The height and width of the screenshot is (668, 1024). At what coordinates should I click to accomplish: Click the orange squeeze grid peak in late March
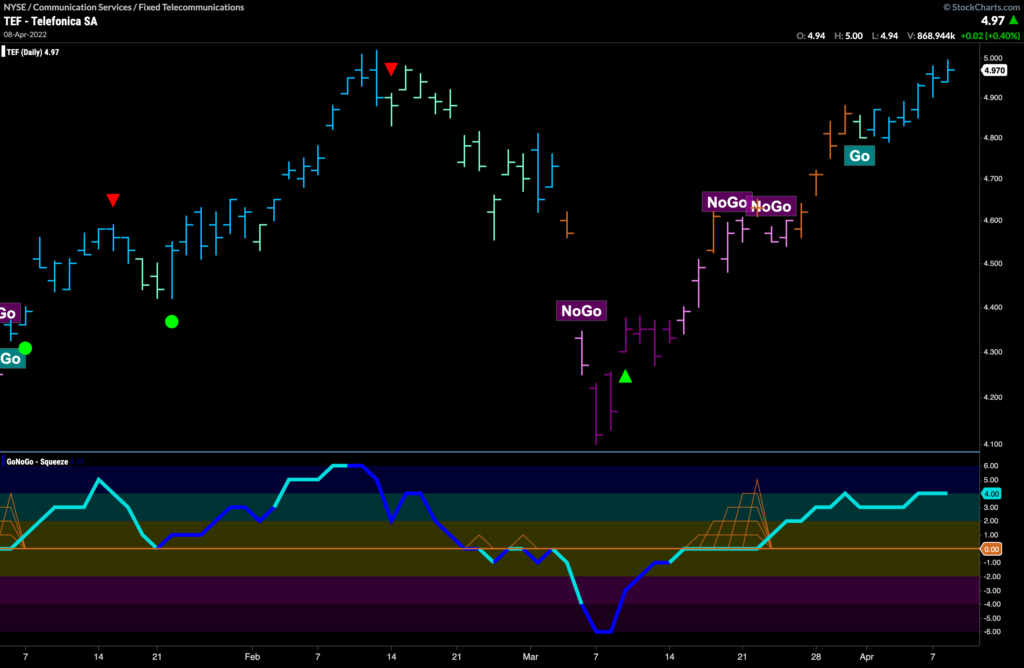click(x=757, y=482)
